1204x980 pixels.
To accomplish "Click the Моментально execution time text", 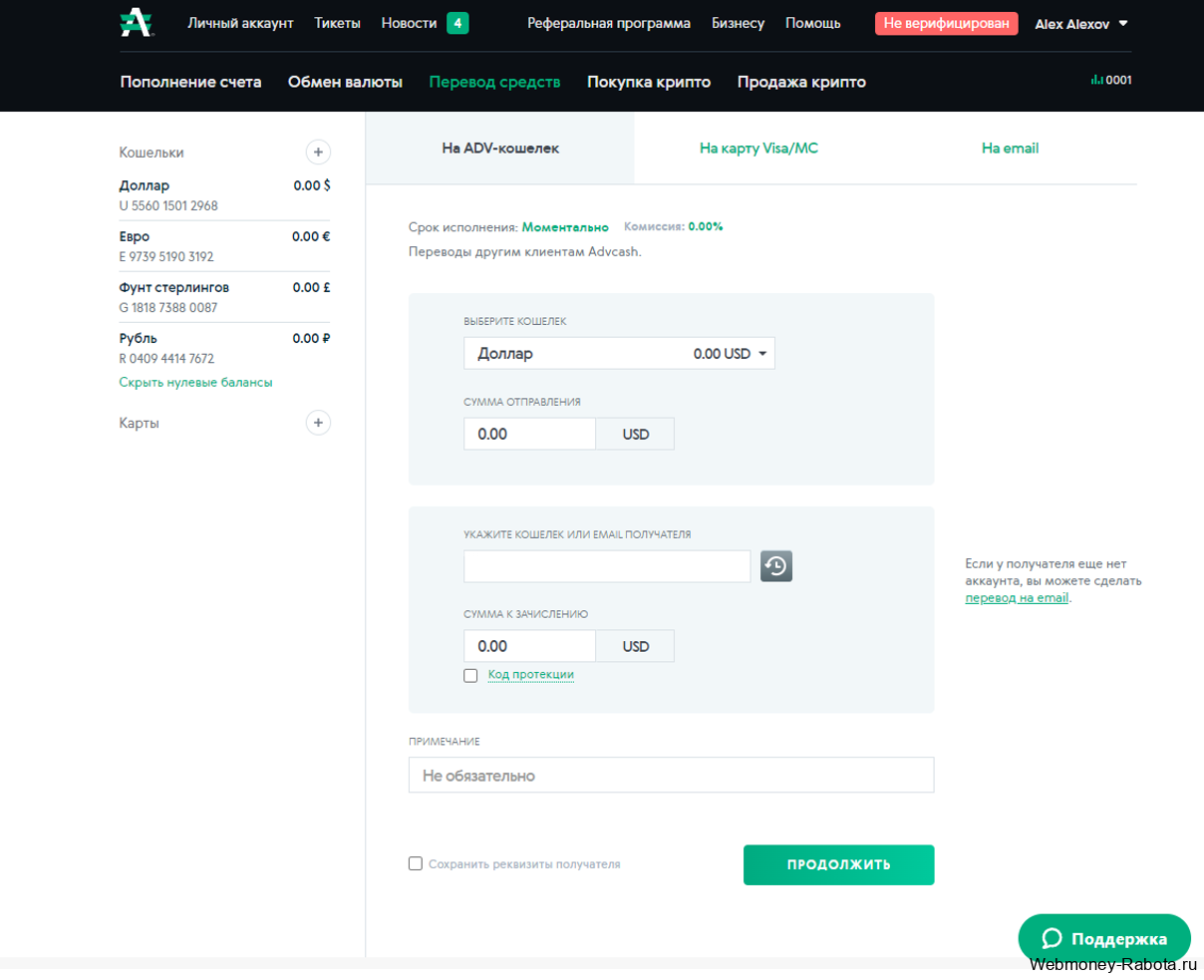I will tap(565, 227).
